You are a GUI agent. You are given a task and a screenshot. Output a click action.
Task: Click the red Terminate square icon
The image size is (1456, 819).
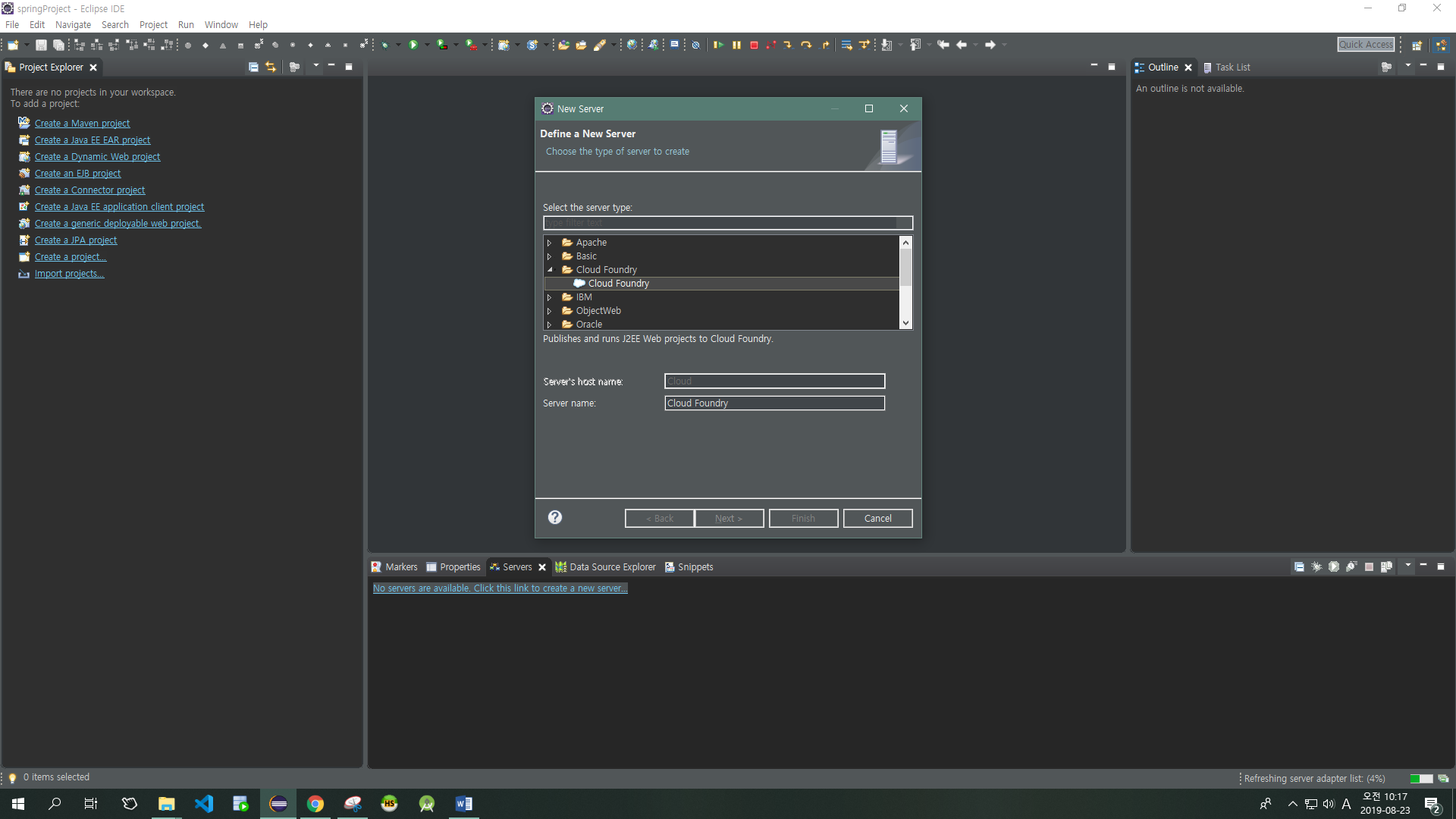(754, 45)
